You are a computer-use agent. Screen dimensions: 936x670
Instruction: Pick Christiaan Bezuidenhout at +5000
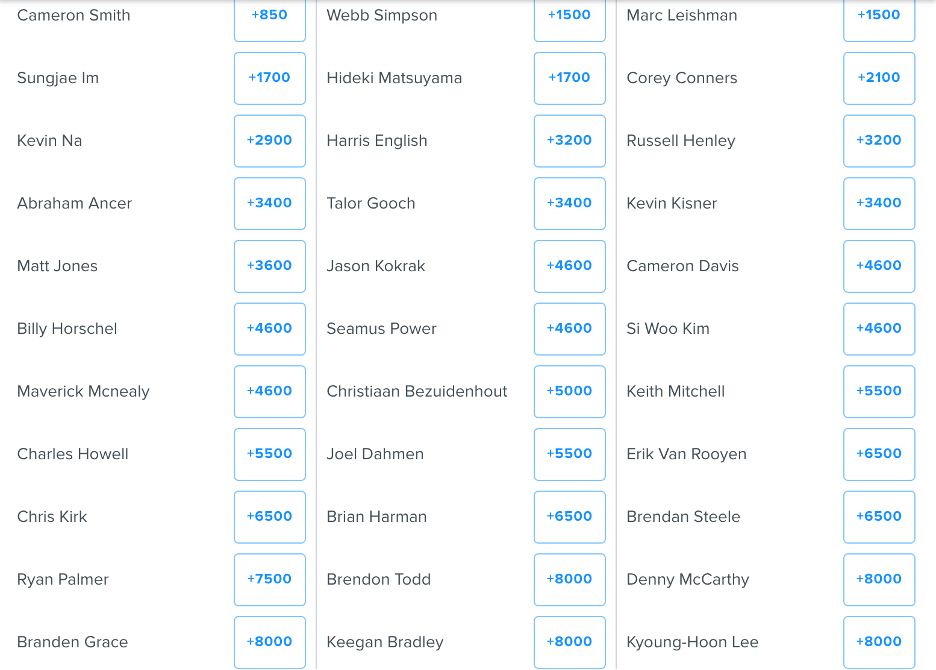click(570, 392)
